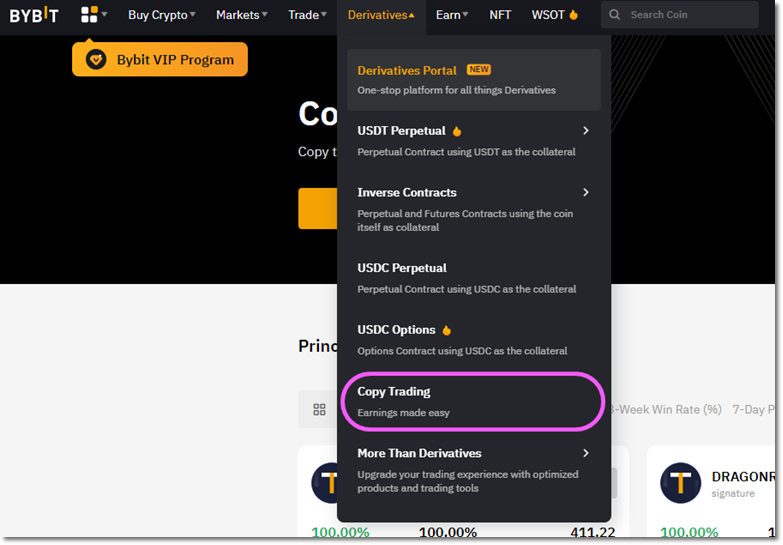Click the WSOT flame icon
Image resolution: width=783 pixels, height=545 pixels.
coord(574,15)
